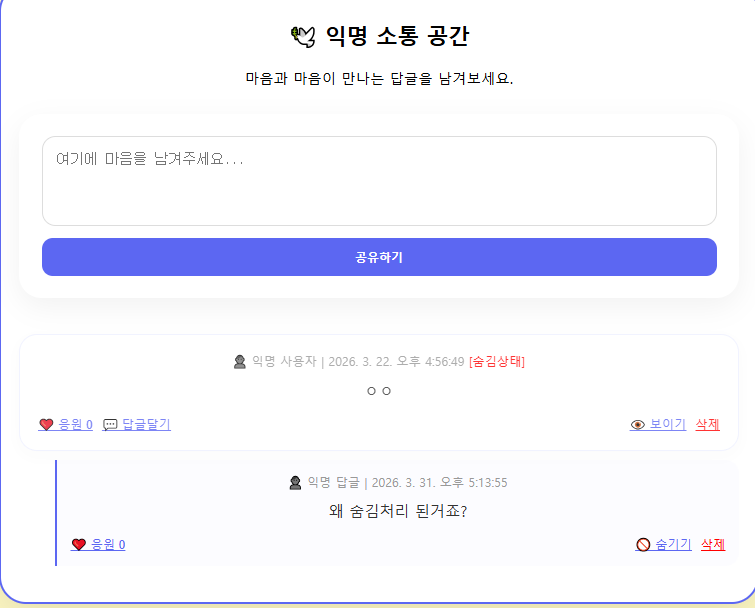Image resolution: width=755 pixels, height=608 pixels.
Task: Click the reply text '왜 숨김처리 된거죠?'
Action: pyautogui.click(x=398, y=511)
